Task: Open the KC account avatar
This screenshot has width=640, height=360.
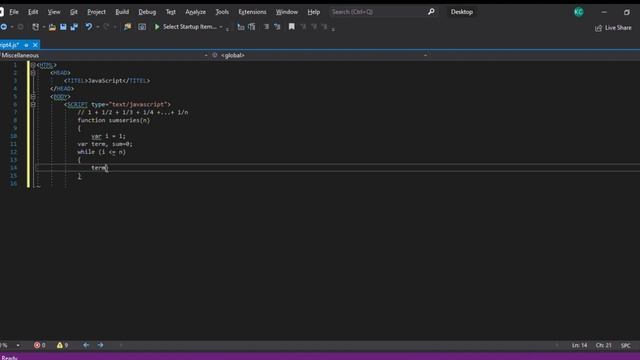Action: click(x=578, y=12)
